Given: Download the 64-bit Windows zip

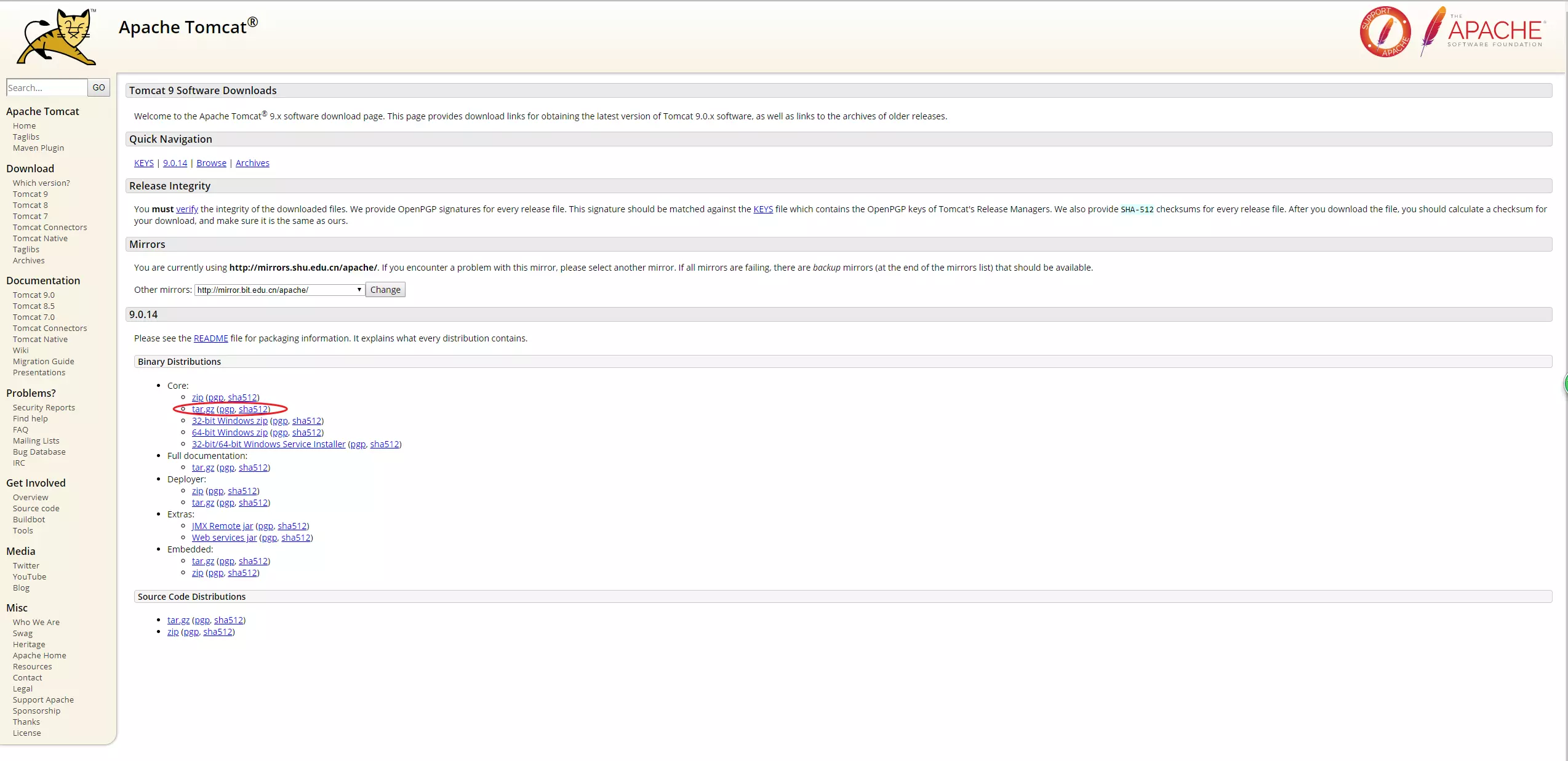Looking at the screenshot, I should [x=230, y=432].
